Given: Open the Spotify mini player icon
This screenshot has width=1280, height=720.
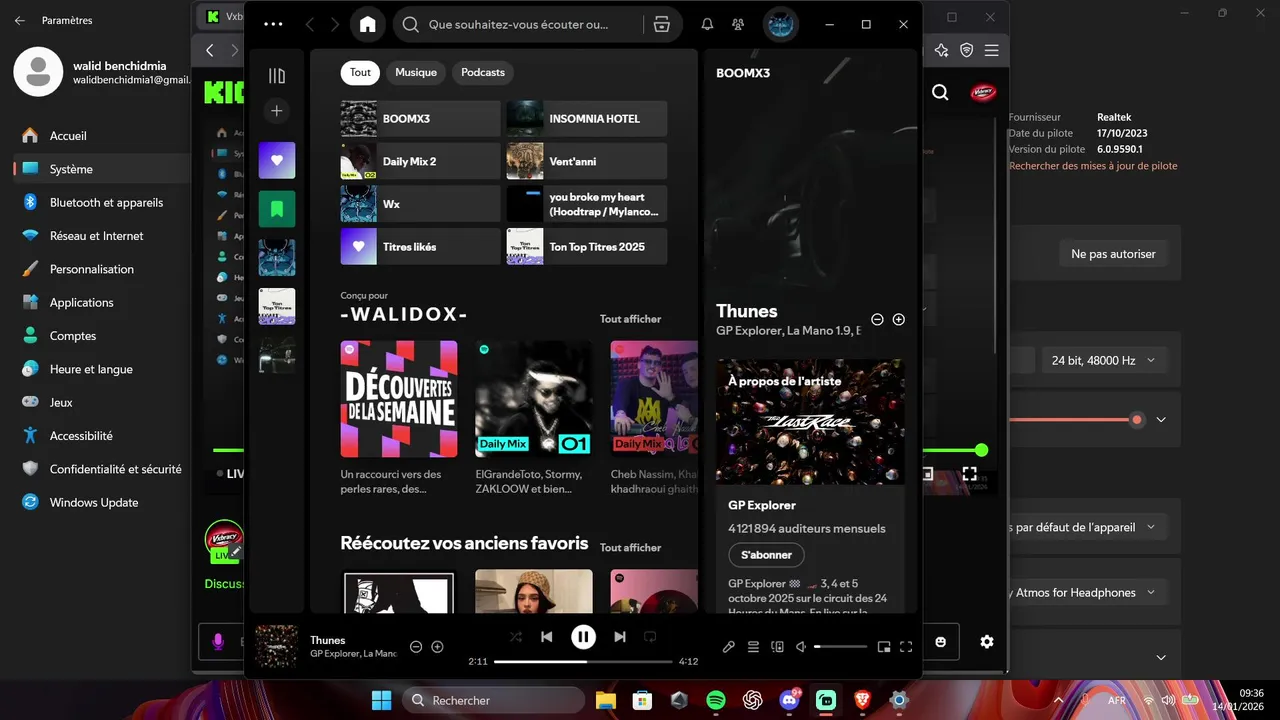Looking at the screenshot, I should click(884, 647).
